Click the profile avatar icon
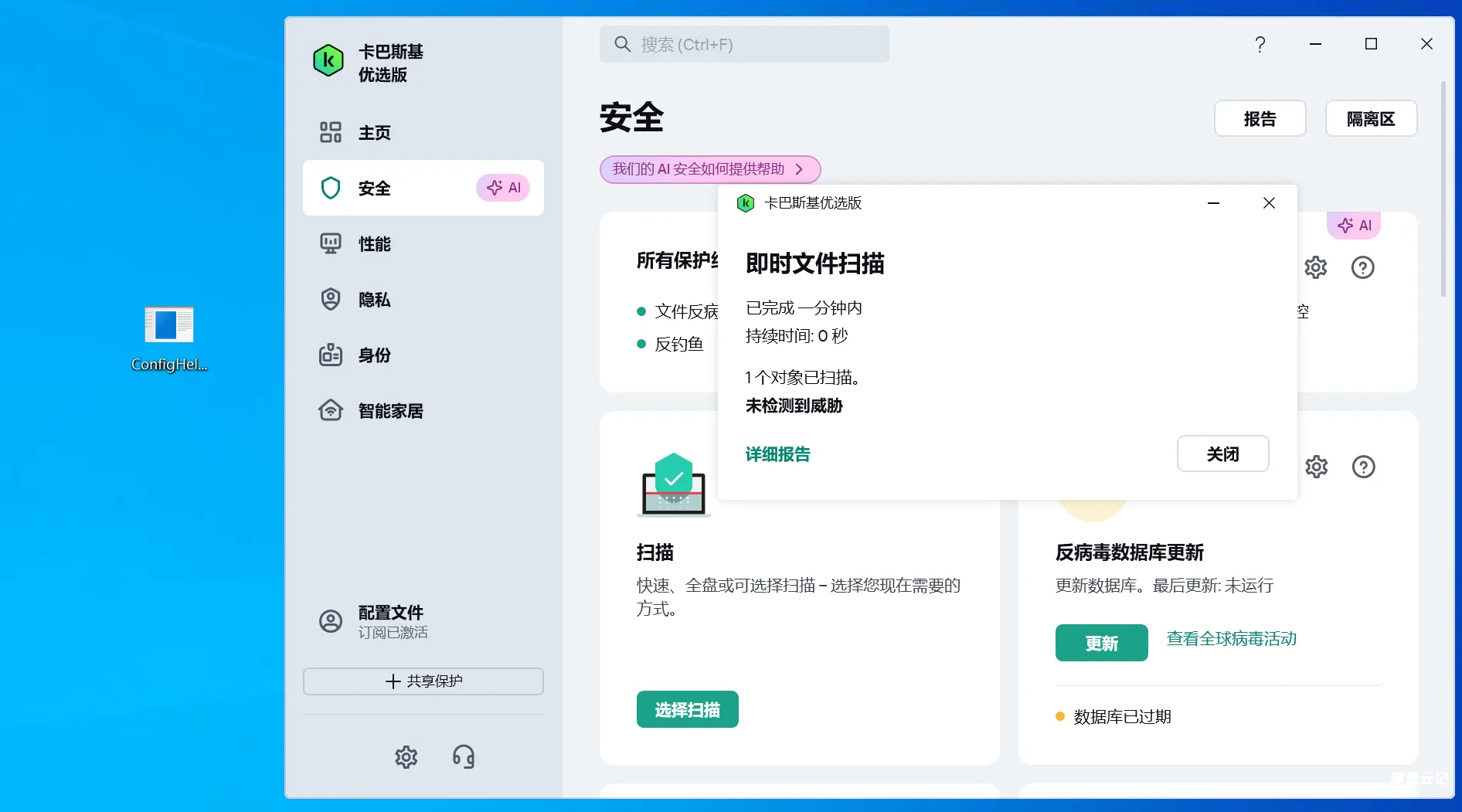 click(331, 621)
